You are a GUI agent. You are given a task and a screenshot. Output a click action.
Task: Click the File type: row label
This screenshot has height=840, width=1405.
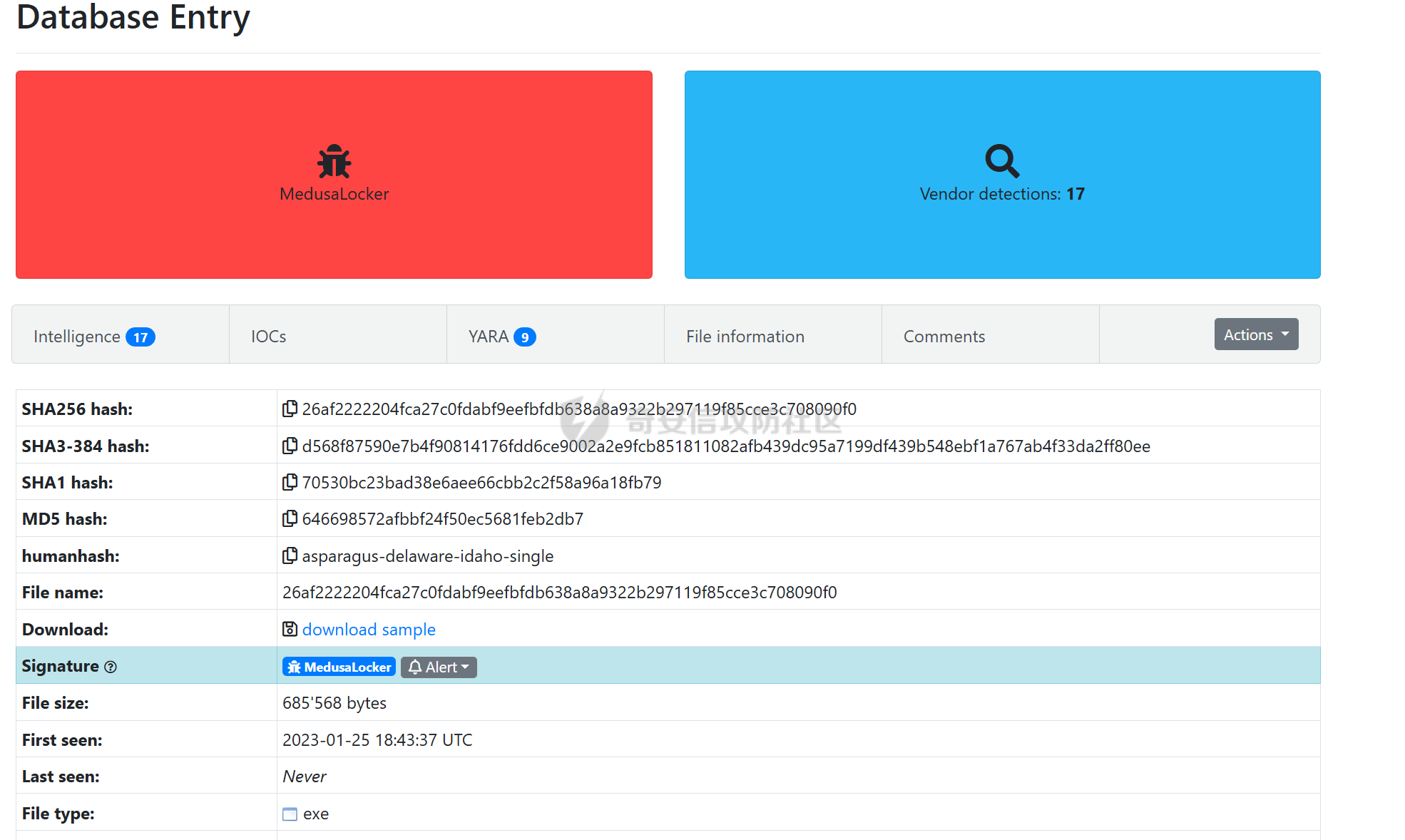point(58,814)
